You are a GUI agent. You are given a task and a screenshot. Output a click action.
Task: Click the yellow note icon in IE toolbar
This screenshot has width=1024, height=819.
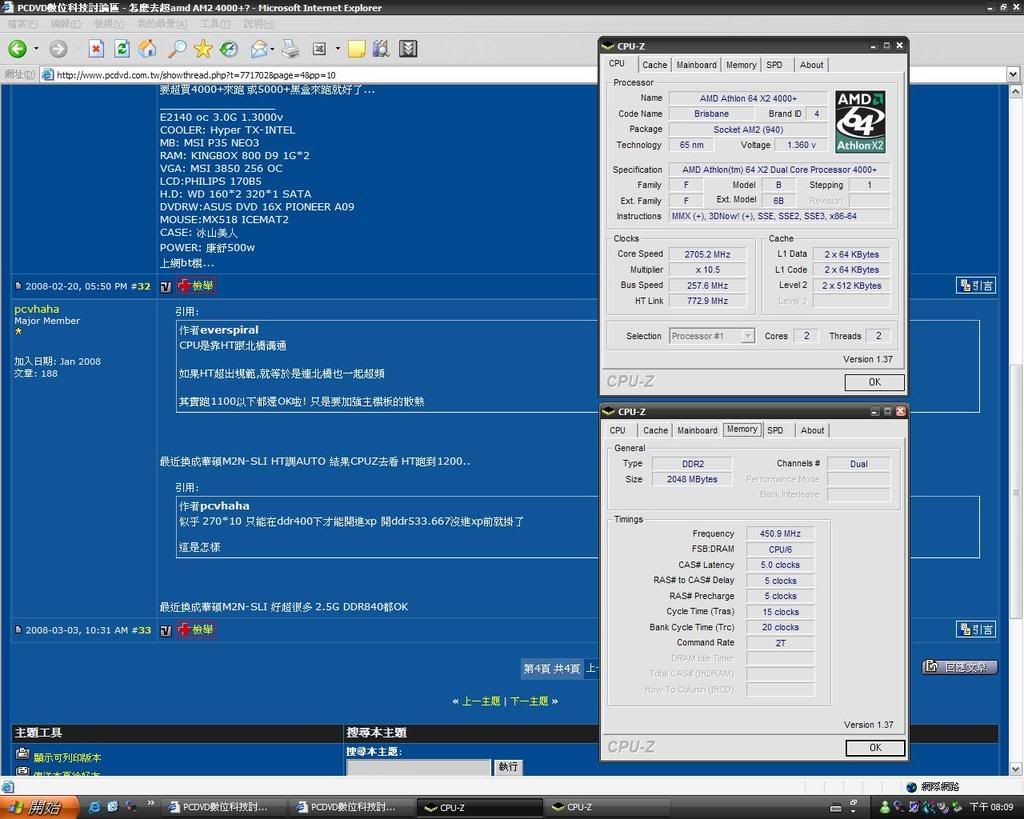(357, 49)
